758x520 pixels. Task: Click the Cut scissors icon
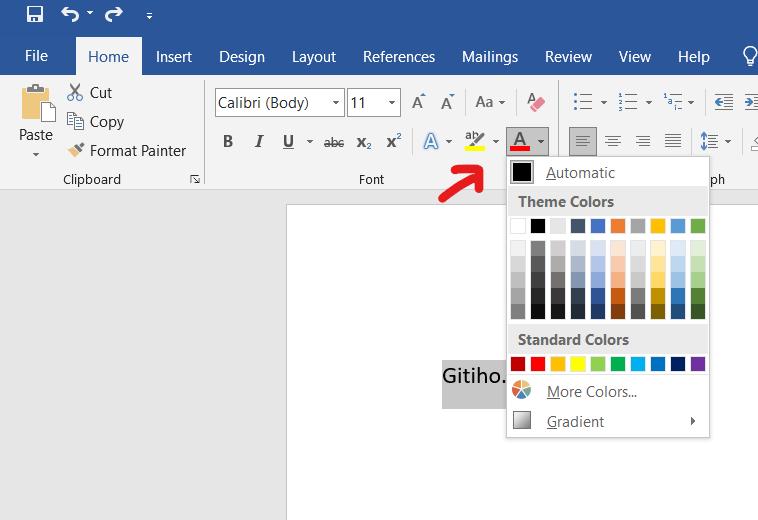click(x=75, y=93)
